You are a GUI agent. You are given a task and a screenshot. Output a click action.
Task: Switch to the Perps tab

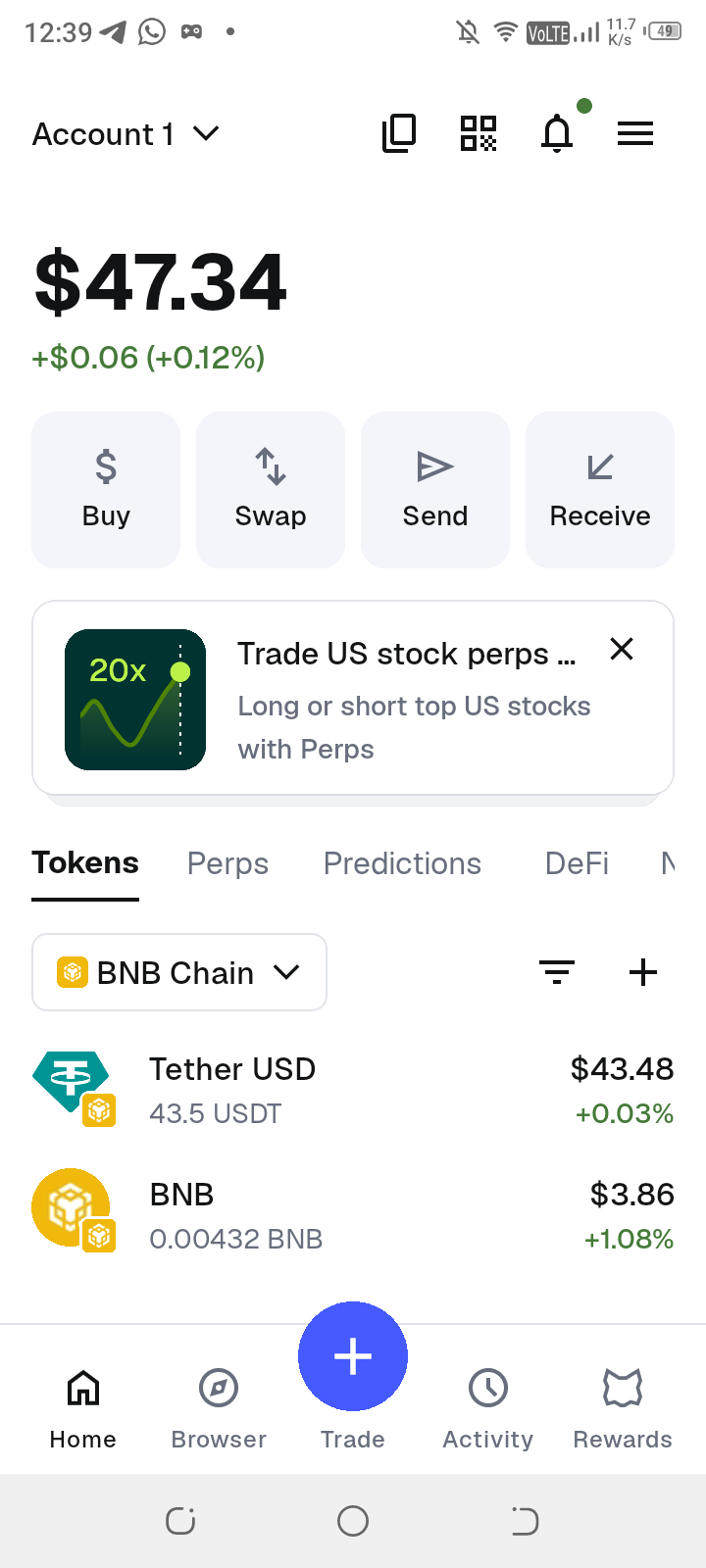pyautogui.click(x=227, y=863)
